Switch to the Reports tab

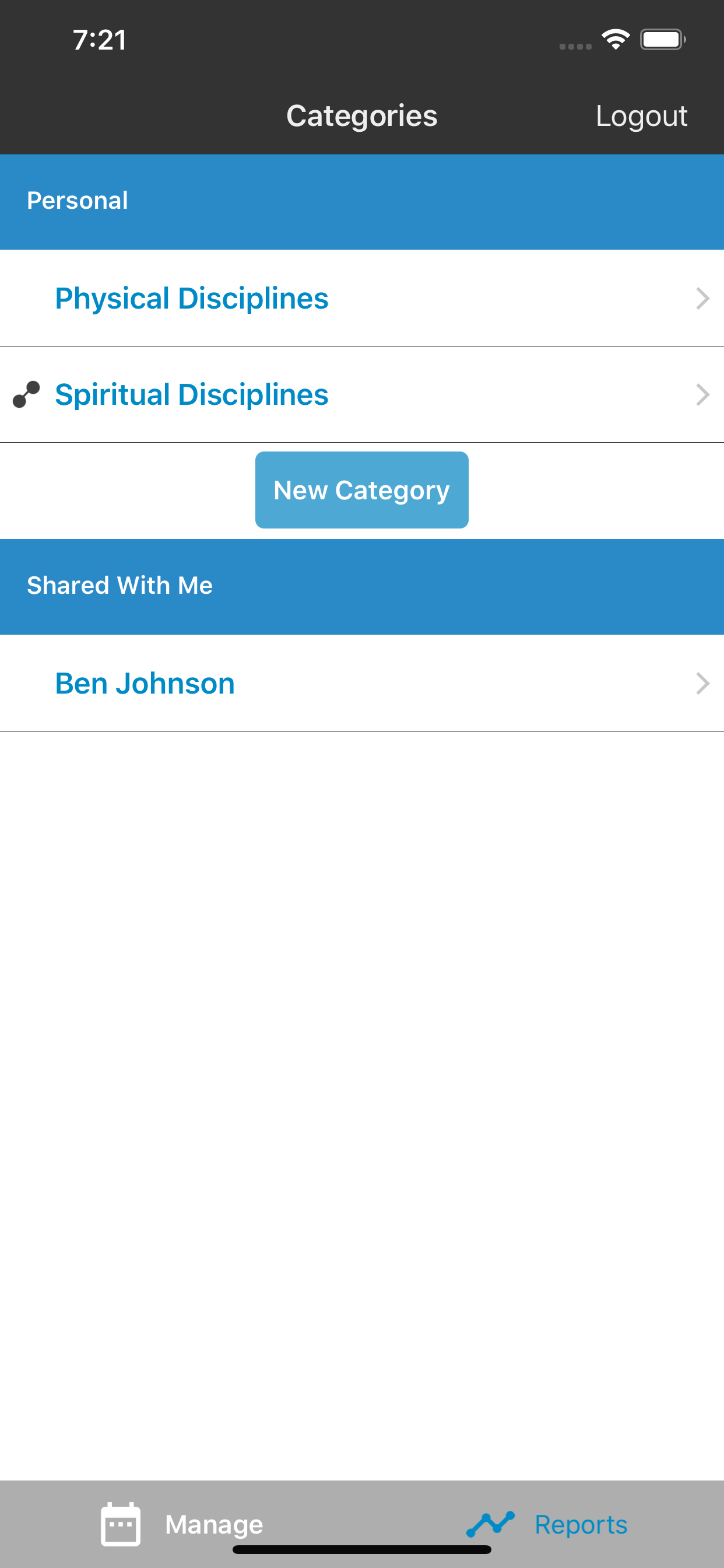(x=546, y=1524)
